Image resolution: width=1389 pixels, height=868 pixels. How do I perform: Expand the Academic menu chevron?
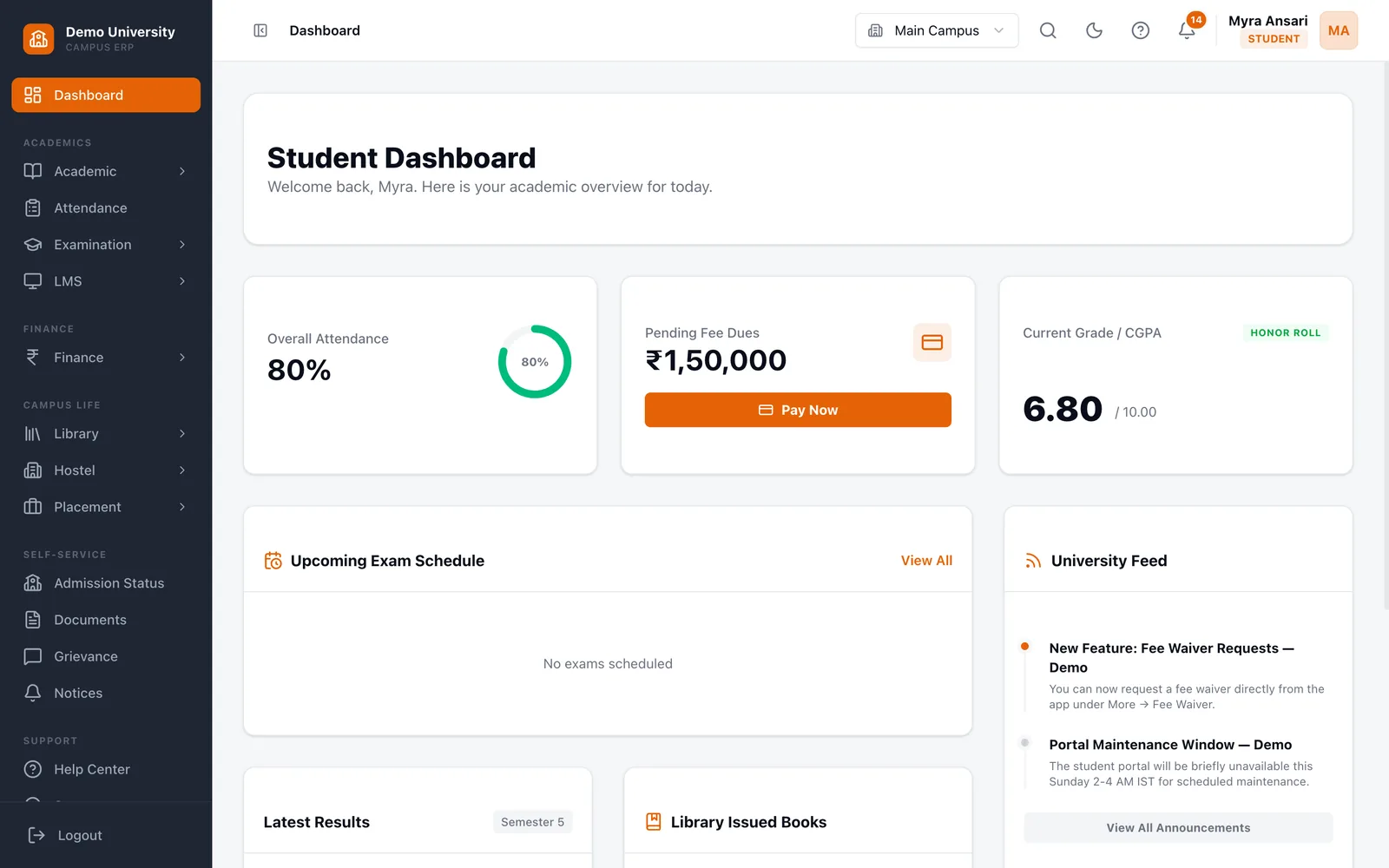[x=182, y=172]
